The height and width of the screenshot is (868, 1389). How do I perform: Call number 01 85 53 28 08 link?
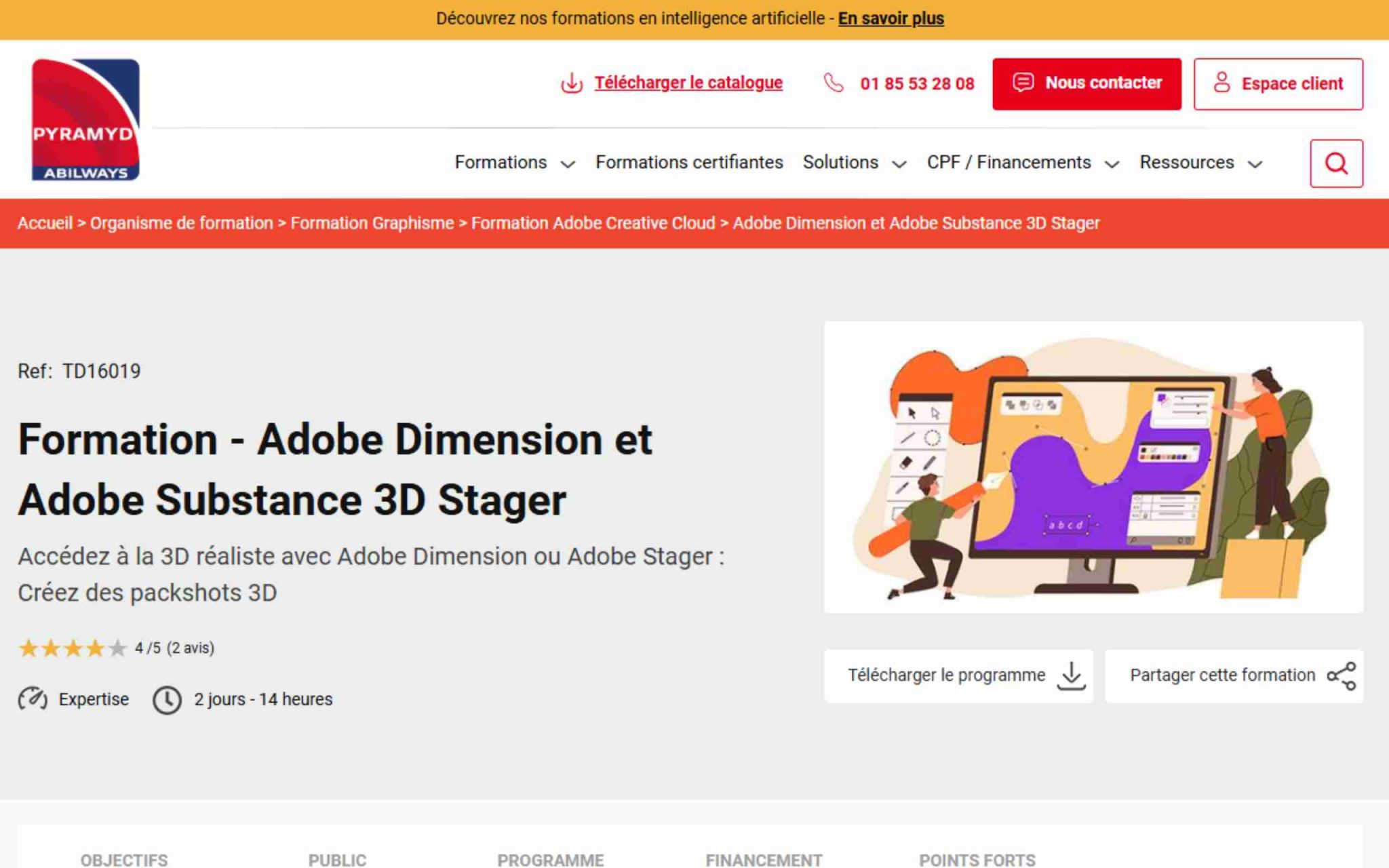pos(917,83)
